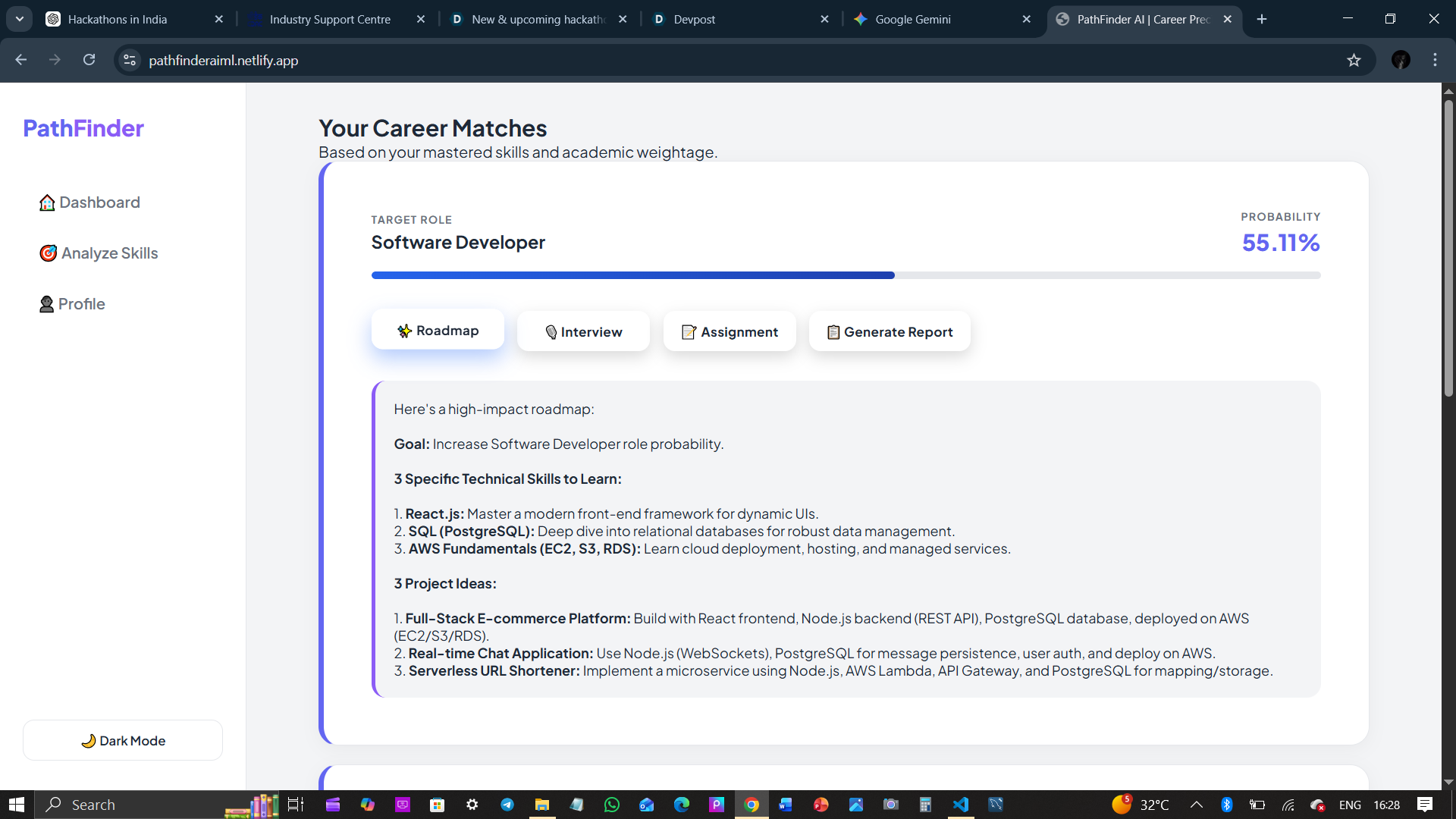The height and width of the screenshot is (819, 1456).
Task: View site information icon in address bar
Action: click(x=130, y=60)
